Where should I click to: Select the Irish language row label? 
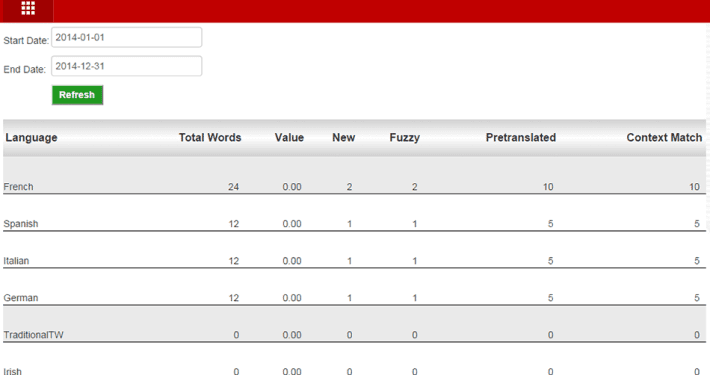tap(12, 371)
